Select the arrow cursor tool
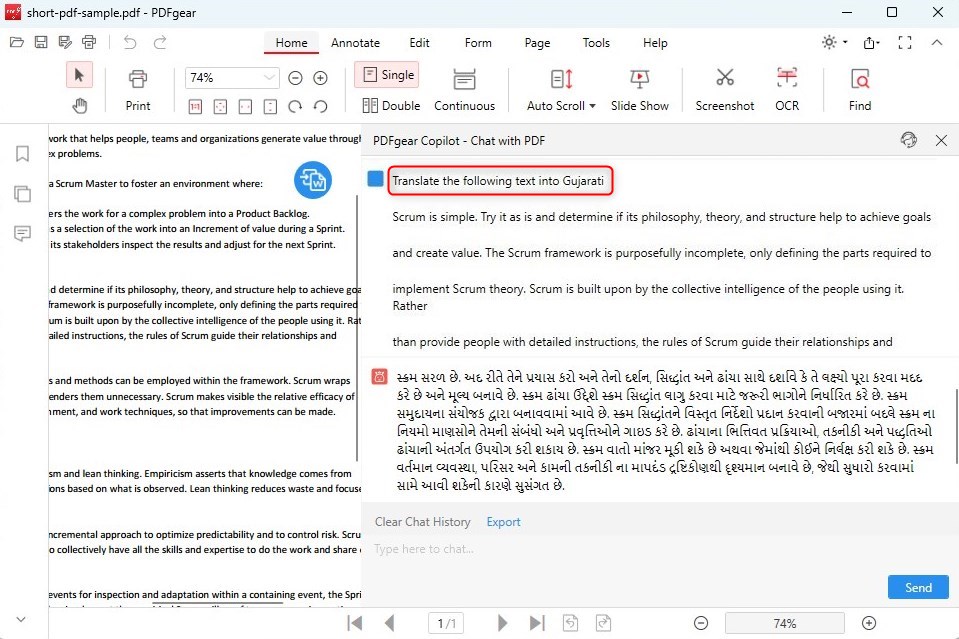The height and width of the screenshot is (639, 959). pos(80,75)
